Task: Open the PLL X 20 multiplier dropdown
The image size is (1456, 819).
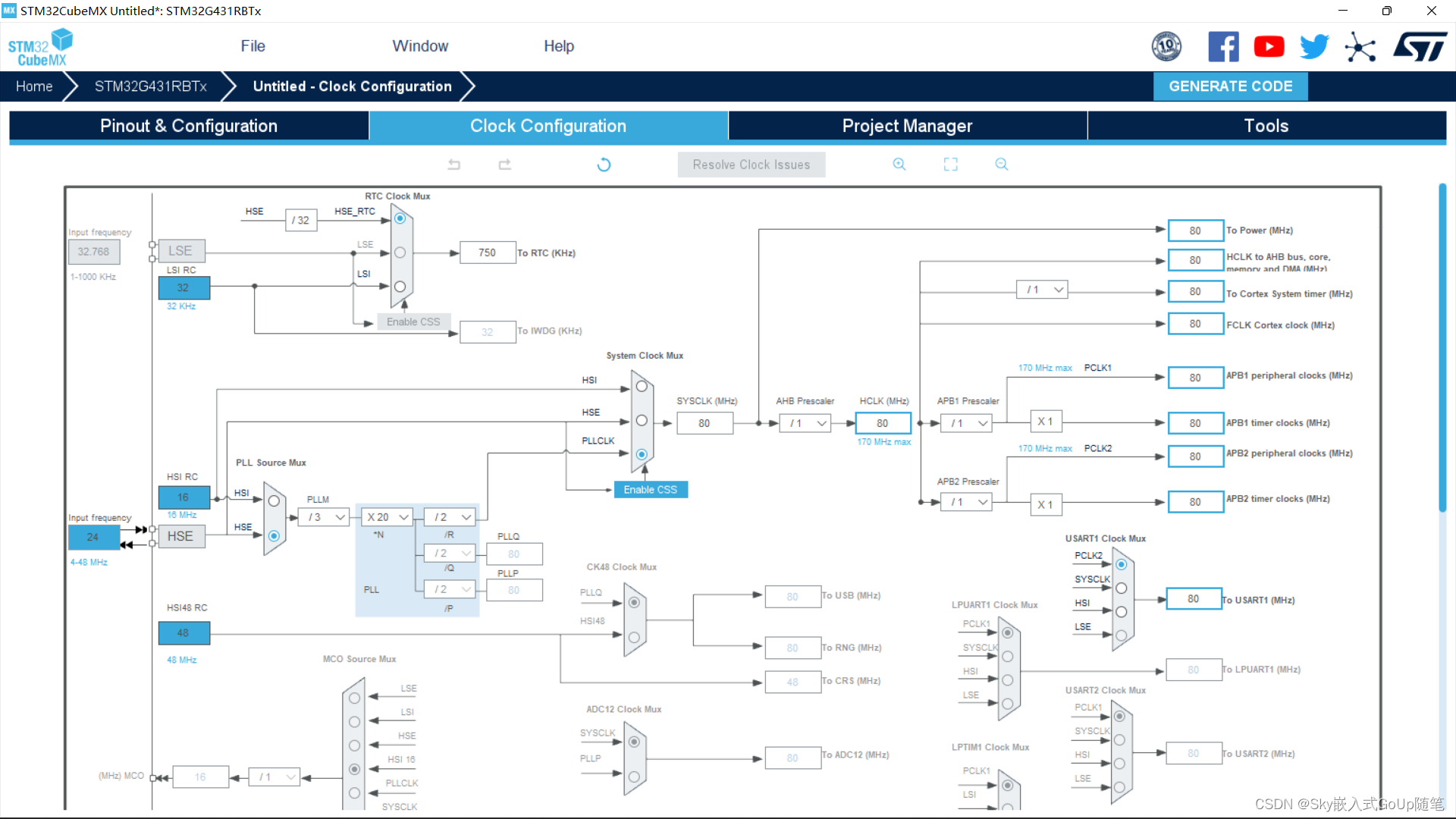Action: 387,517
